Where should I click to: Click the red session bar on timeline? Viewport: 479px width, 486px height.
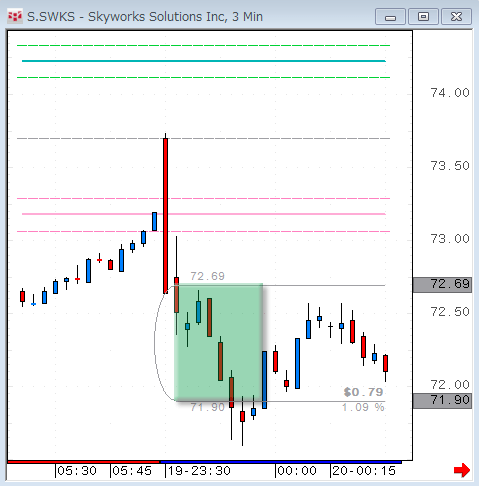pos(84,462)
